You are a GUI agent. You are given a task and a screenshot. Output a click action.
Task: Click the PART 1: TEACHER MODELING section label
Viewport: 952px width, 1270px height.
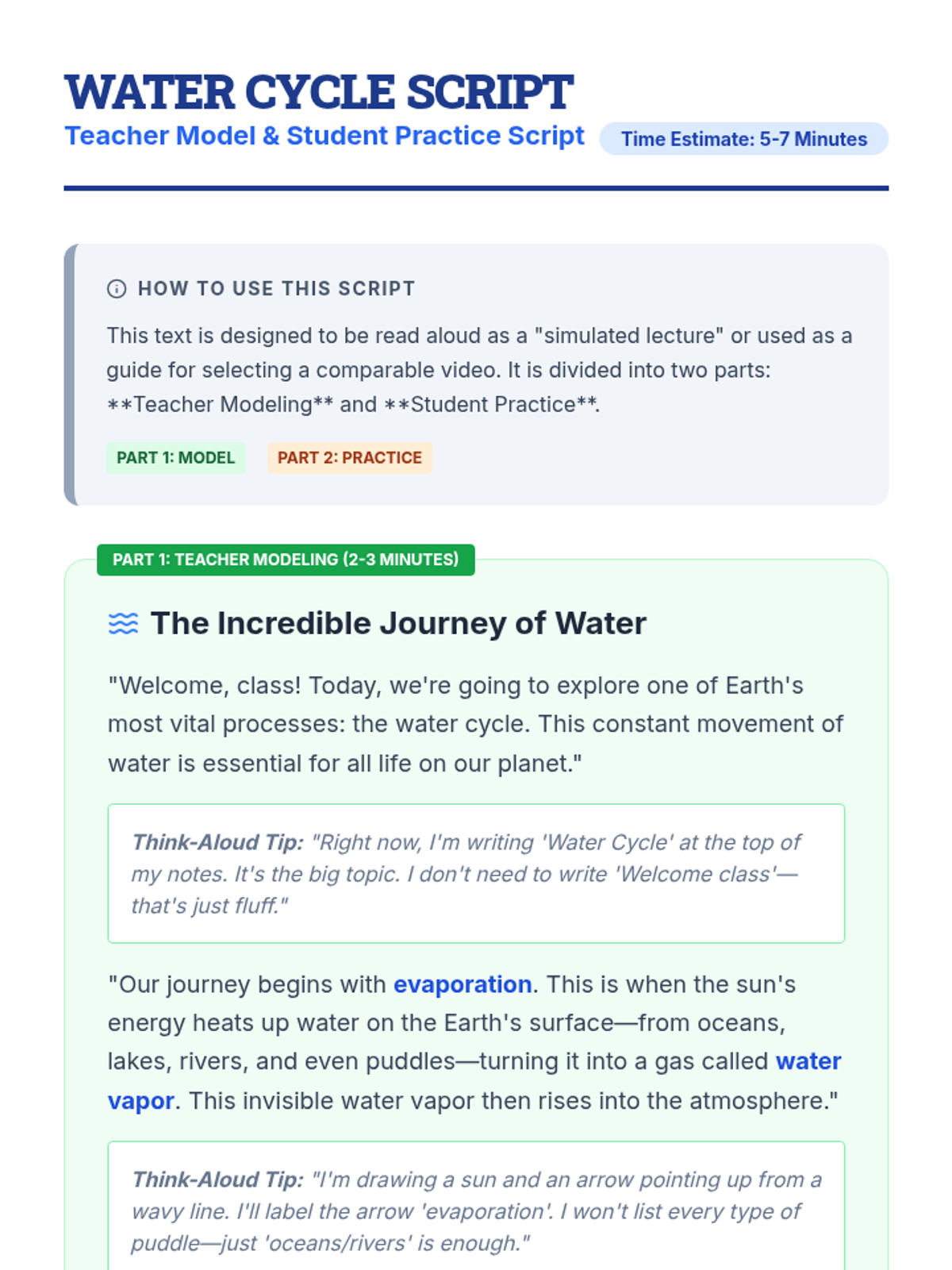click(x=286, y=560)
